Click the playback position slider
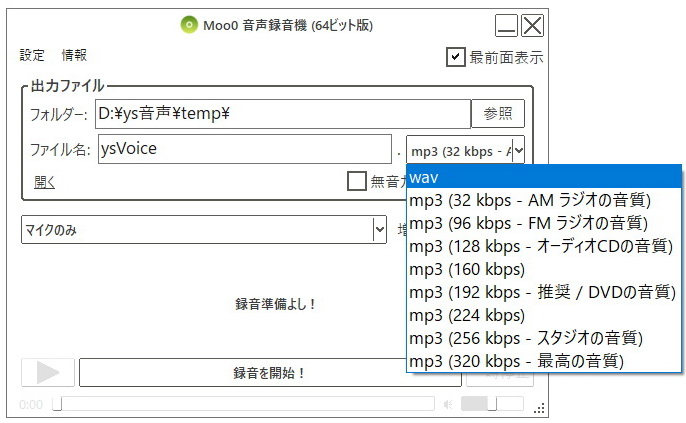This screenshot has height=423, width=686. [x=243, y=404]
